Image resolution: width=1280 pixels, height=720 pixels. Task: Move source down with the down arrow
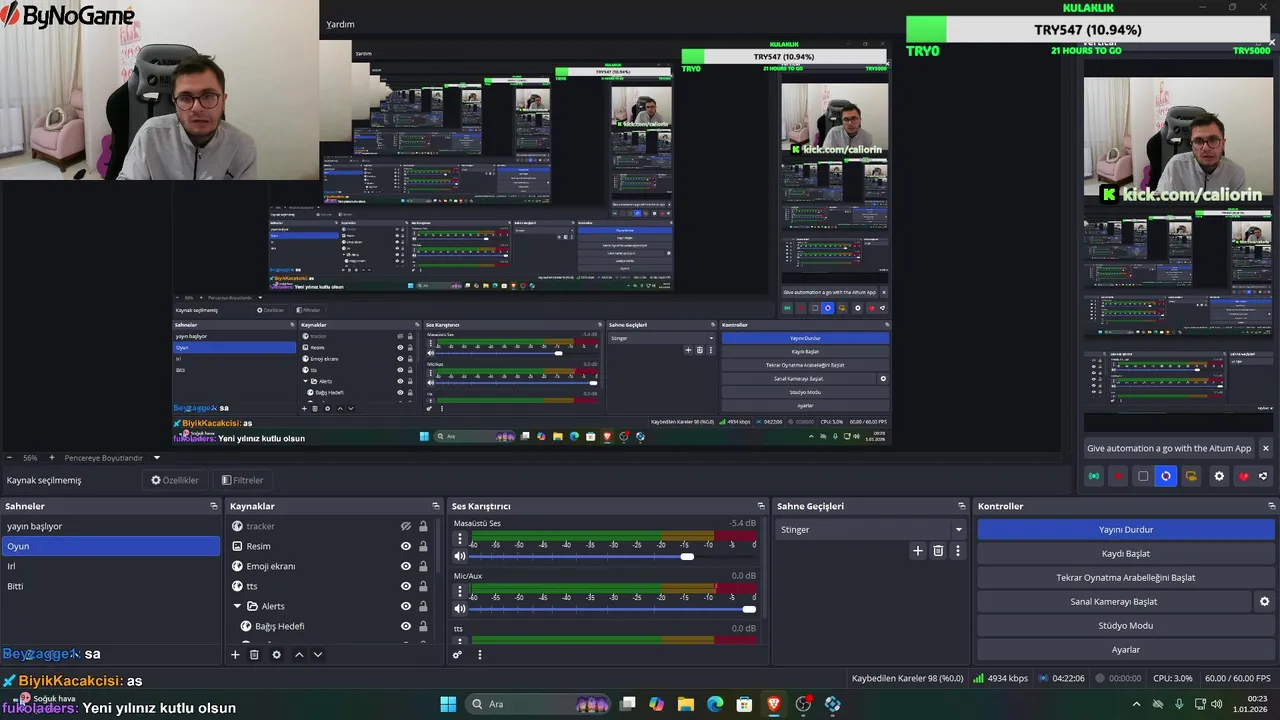[317, 655]
